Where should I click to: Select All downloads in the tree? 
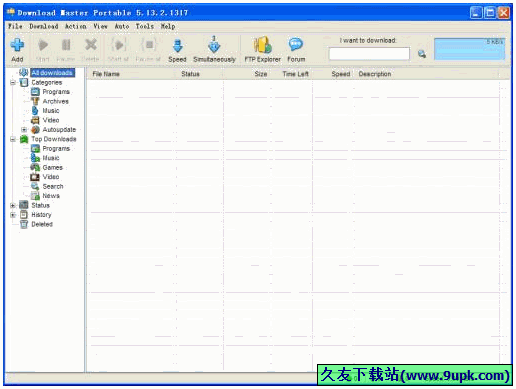(x=52, y=73)
